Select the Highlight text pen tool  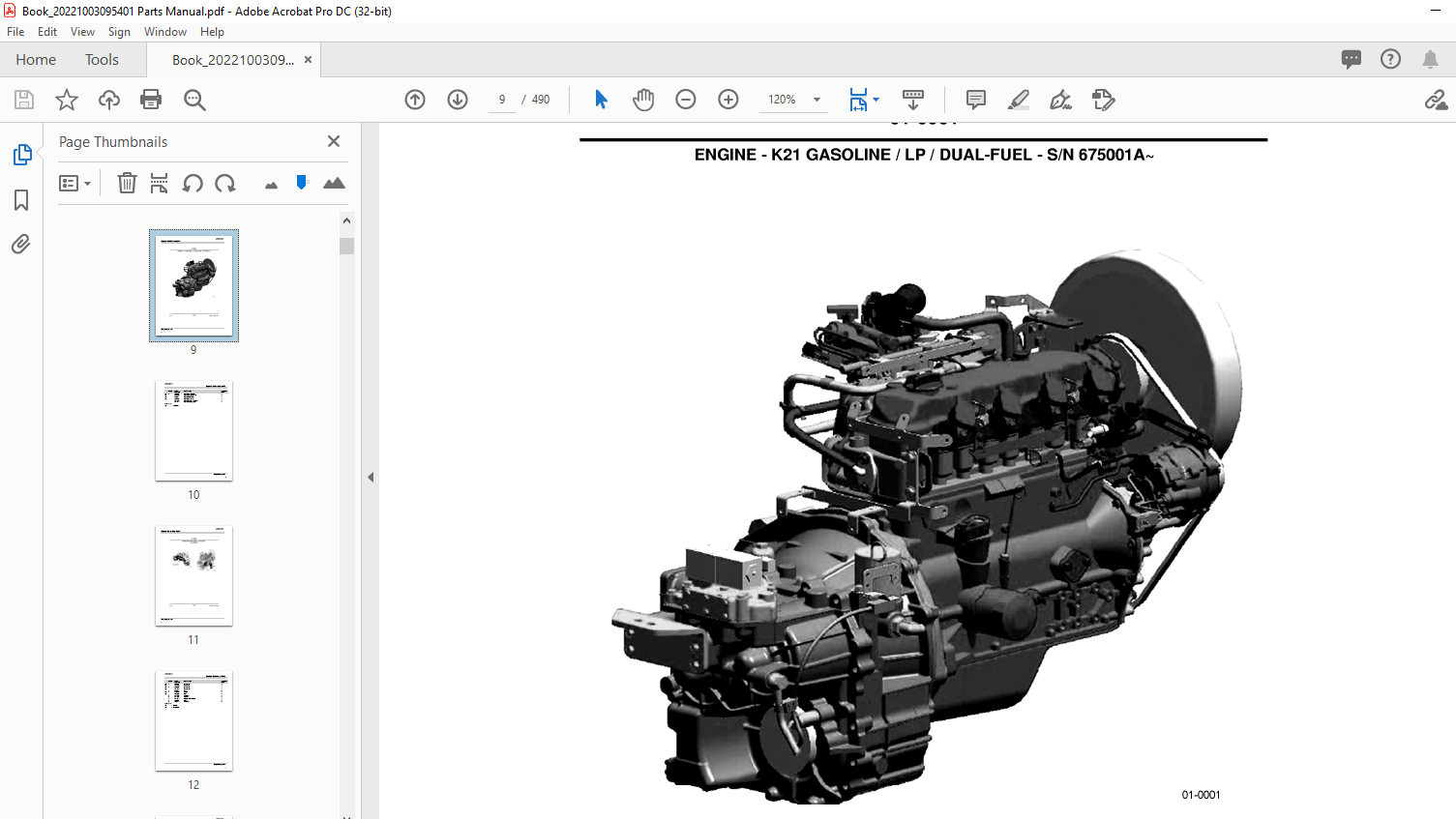point(1019,100)
